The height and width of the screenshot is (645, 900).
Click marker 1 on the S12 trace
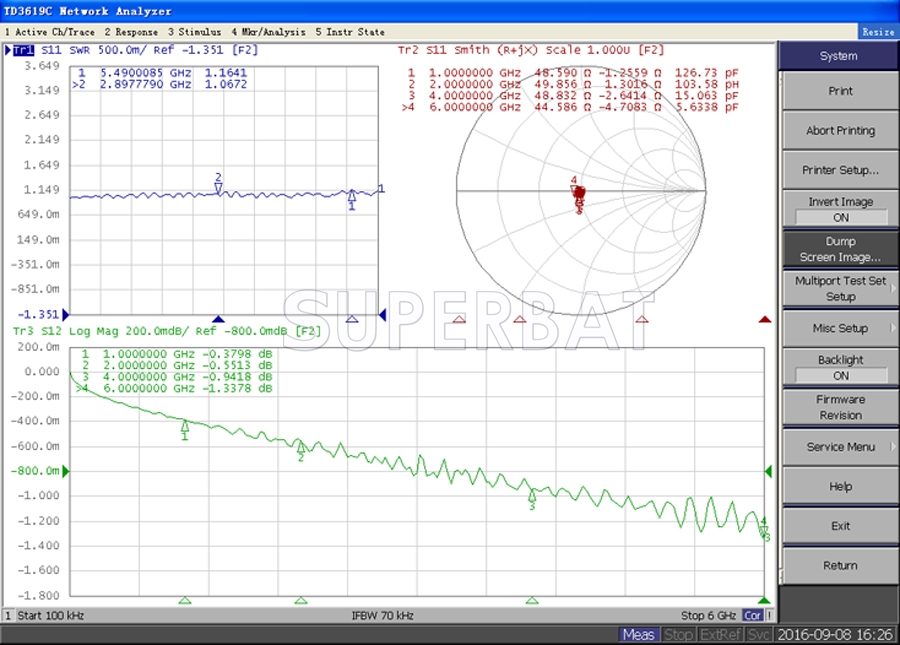pyautogui.click(x=185, y=429)
